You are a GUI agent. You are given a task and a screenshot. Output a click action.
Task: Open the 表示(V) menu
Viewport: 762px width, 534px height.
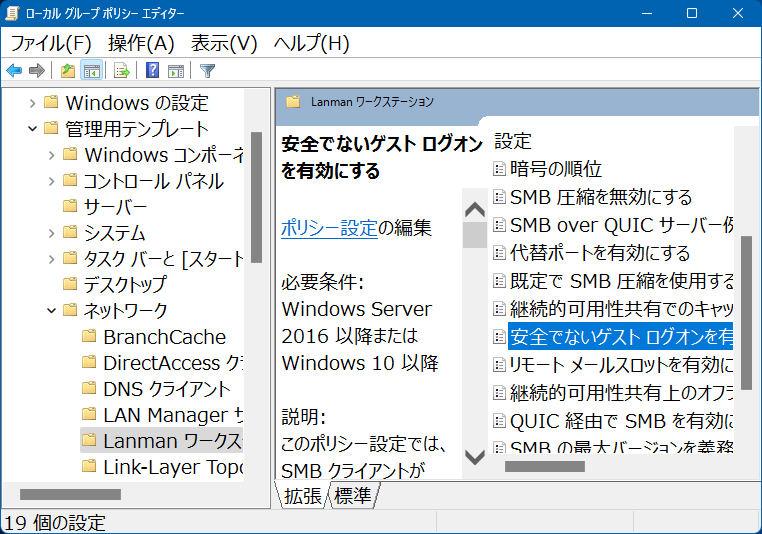pos(224,43)
